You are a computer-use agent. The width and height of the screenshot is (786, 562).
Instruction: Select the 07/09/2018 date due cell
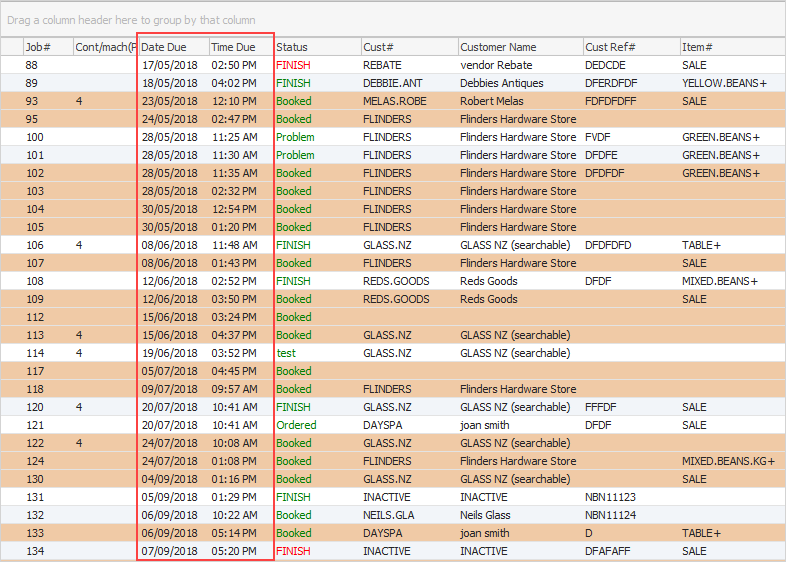[x=170, y=551]
